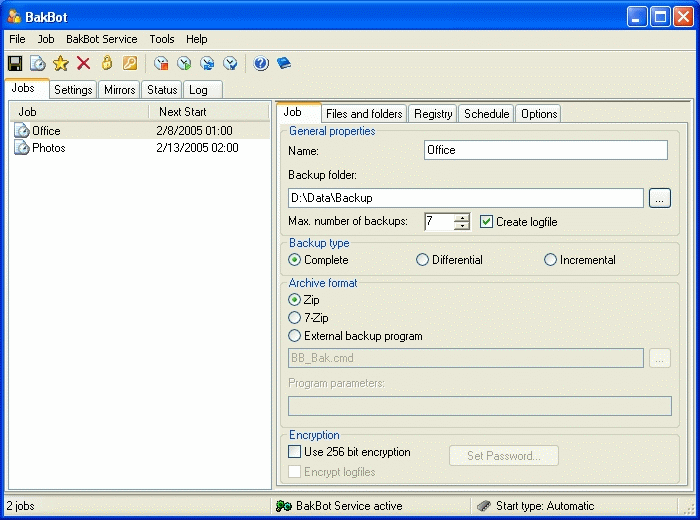Image resolution: width=700 pixels, height=520 pixels.
Task: Click Start type: Automatic status text
Action: (545, 506)
